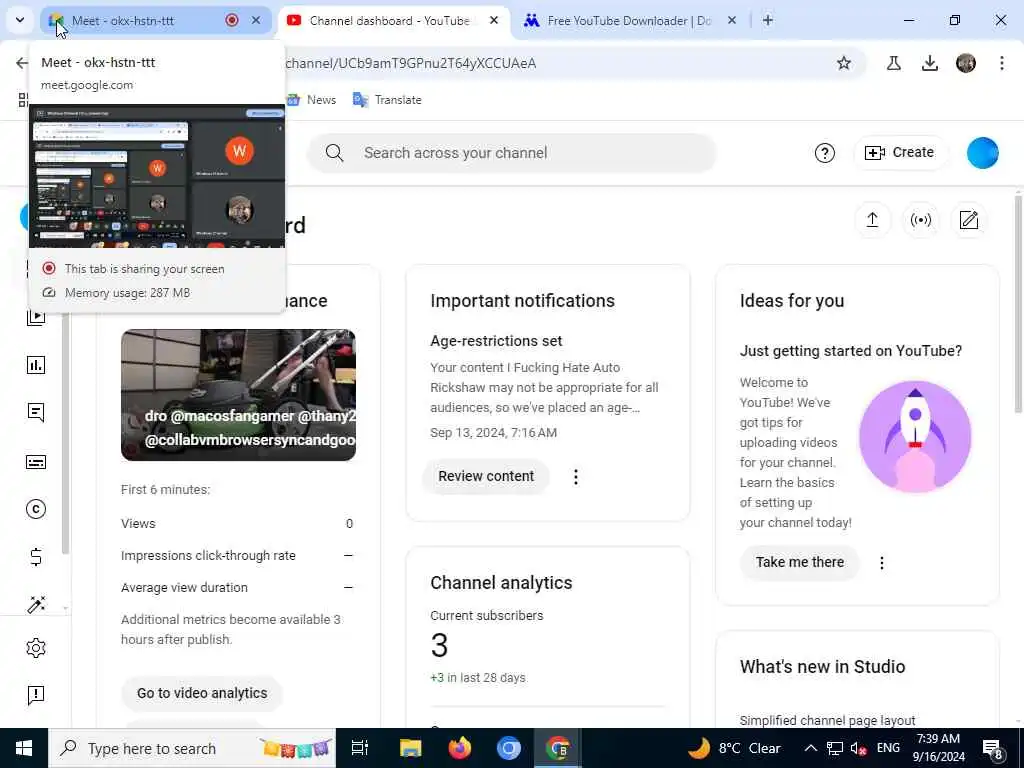Screen dimensions: 1024x768
Task: Open the tab search dropdown arrow
Action: pyautogui.click(x=20, y=20)
